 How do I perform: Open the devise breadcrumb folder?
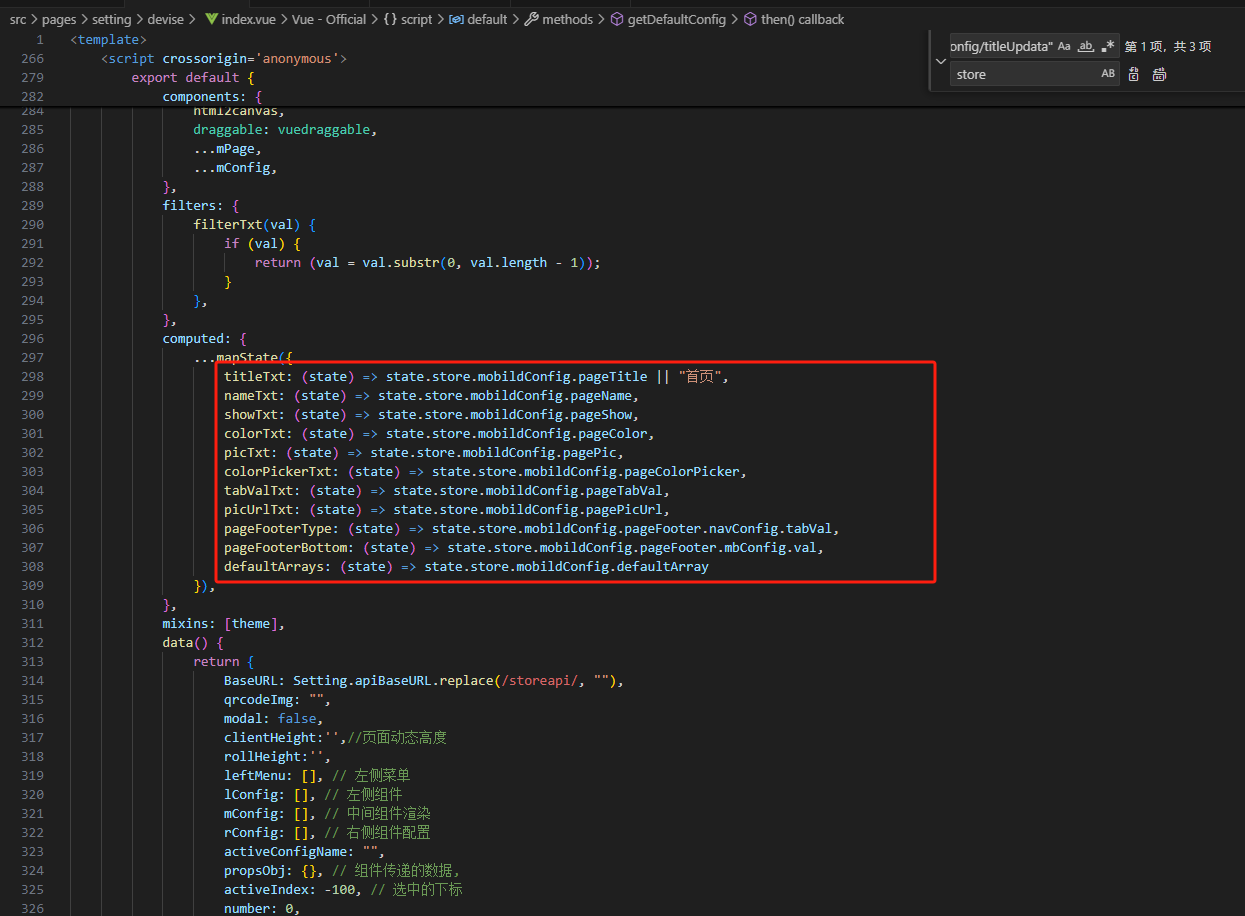(167, 19)
